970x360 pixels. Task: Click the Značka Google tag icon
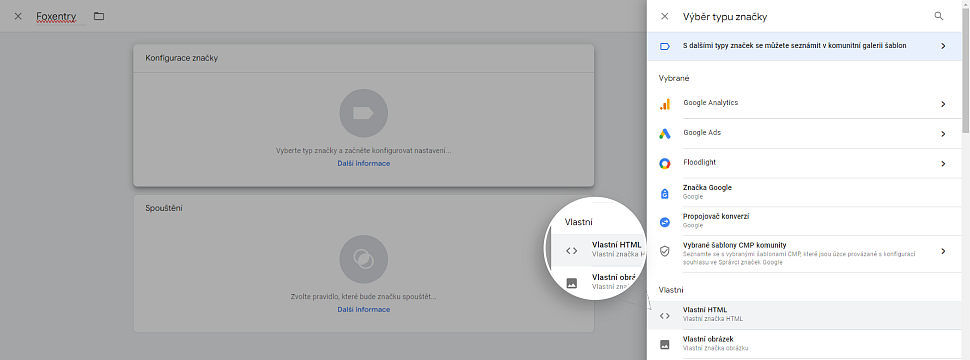coord(665,193)
